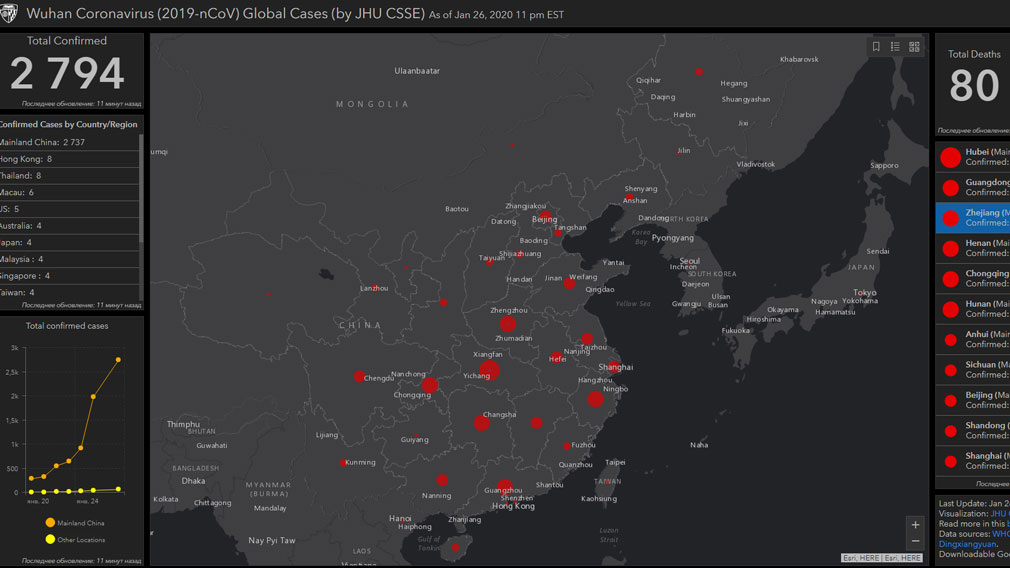Click the red marker south of Ningbo (Zhejiang)
The height and width of the screenshot is (568, 1010).
(x=595, y=399)
